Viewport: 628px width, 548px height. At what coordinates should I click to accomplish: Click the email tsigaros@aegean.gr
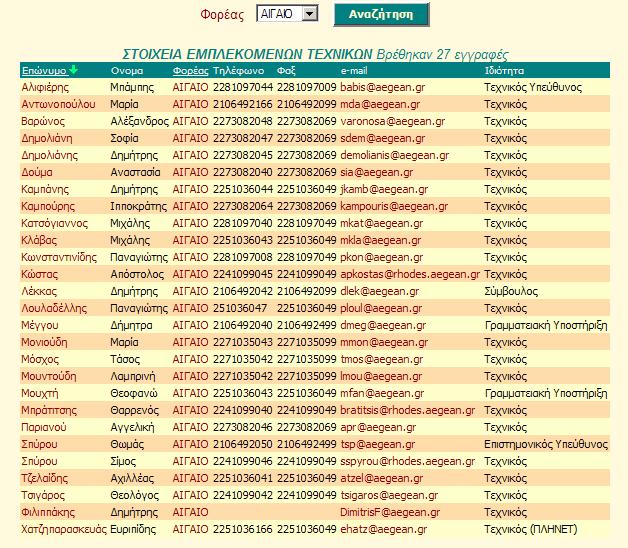pyautogui.click(x=389, y=496)
